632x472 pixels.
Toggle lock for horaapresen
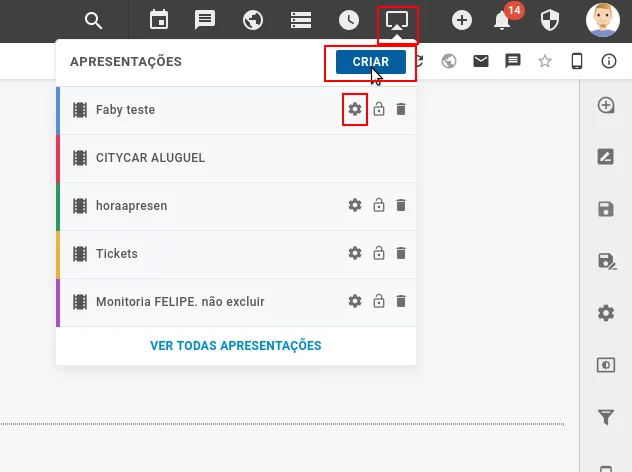[x=379, y=205]
